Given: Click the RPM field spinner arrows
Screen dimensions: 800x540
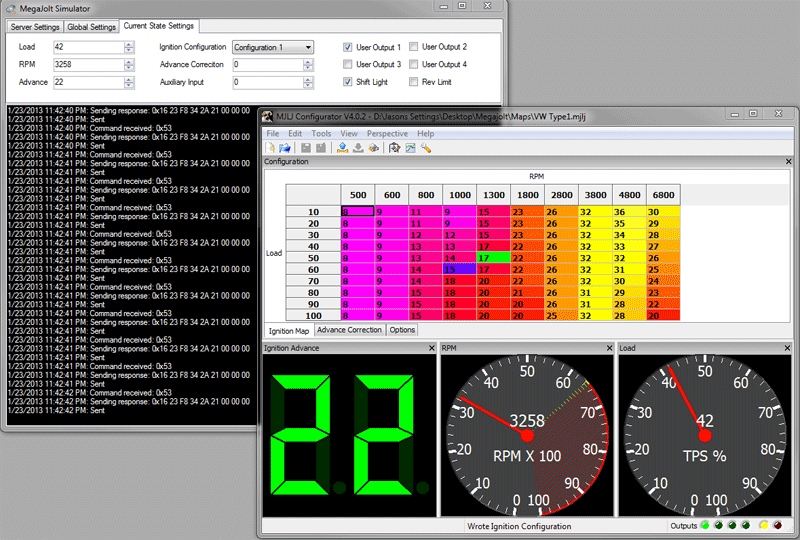Looking at the screenshot, I should click(129, 65).
